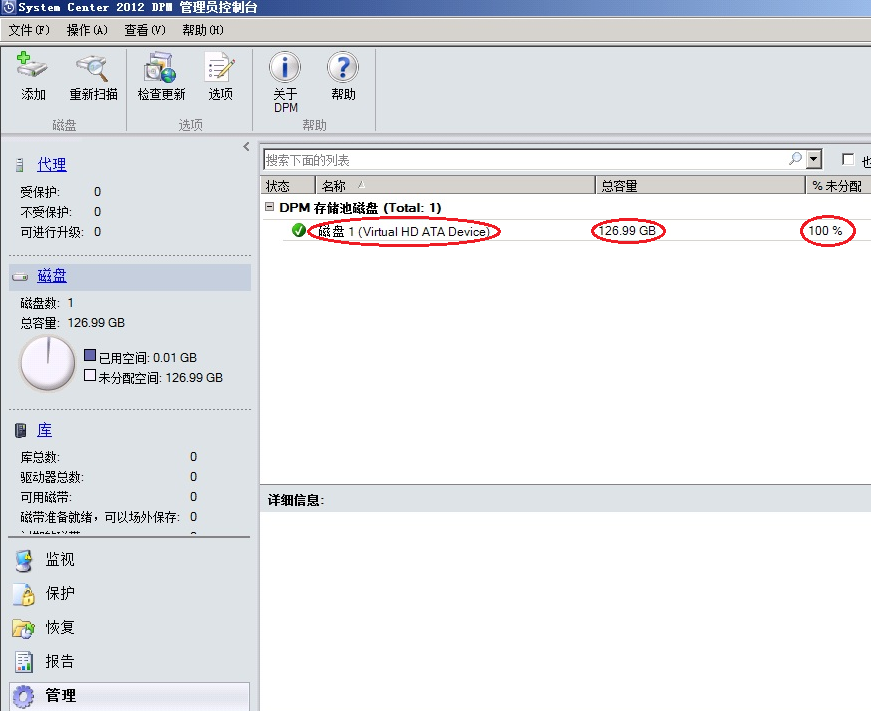Viewport: 871px width, 711px height.
Task: Click the 恢复 folder icon
Action: pos(23,628)
